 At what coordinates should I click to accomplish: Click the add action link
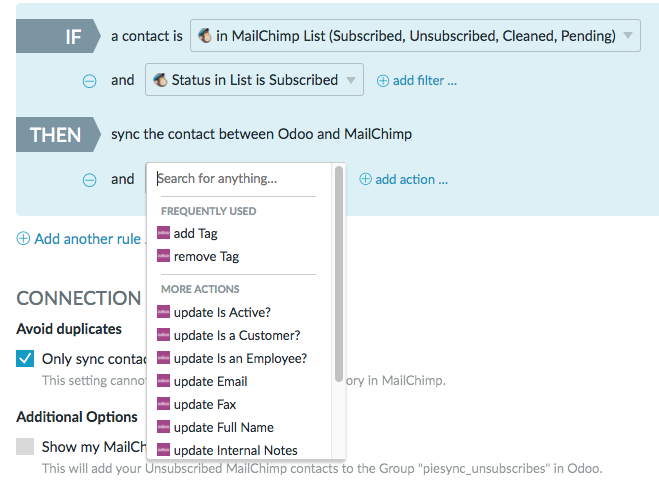411,180
